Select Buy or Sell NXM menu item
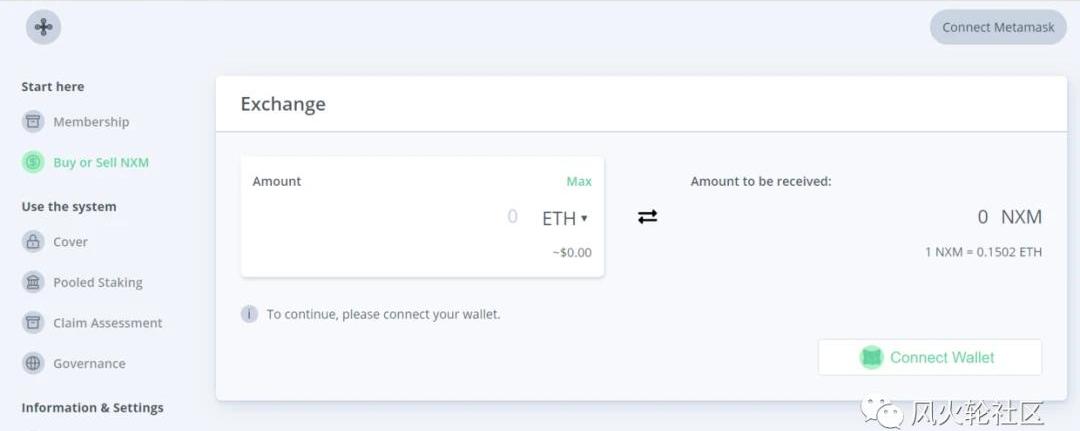Viewport: 1080px width, 431px height. [x=101, y=162]
